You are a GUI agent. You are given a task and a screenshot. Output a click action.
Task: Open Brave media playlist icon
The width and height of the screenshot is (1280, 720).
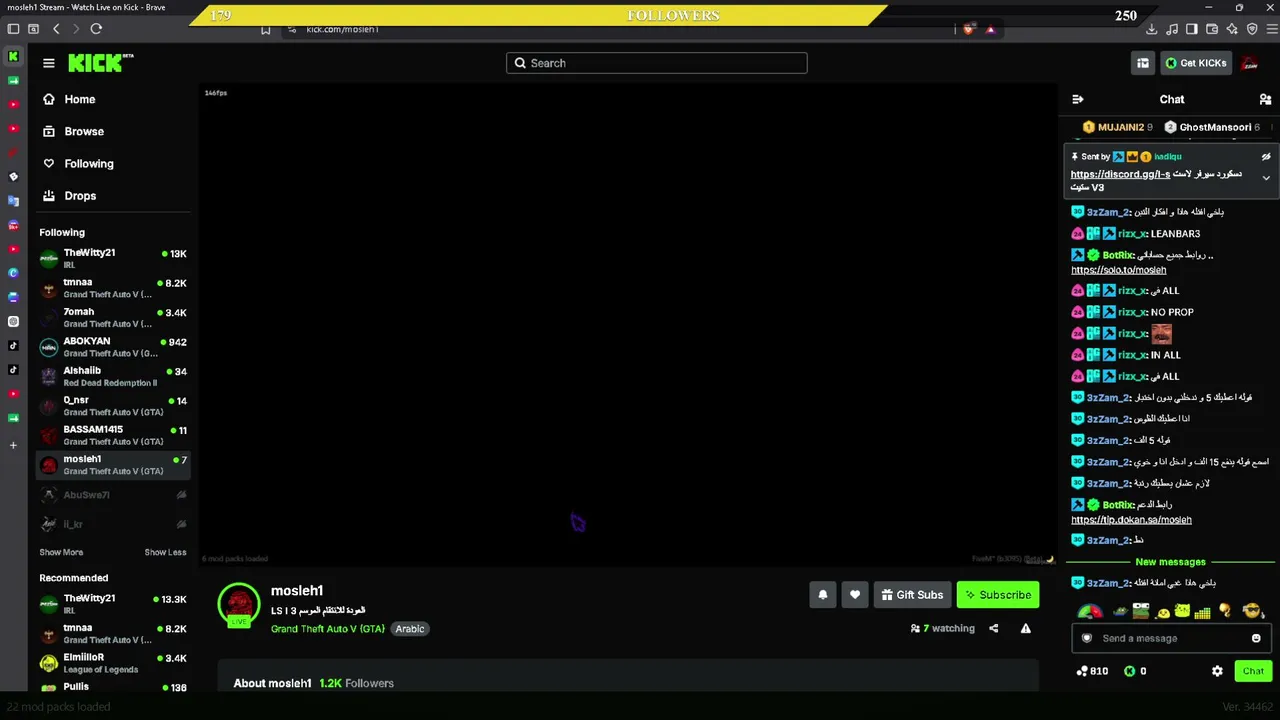coord(1172,29)
